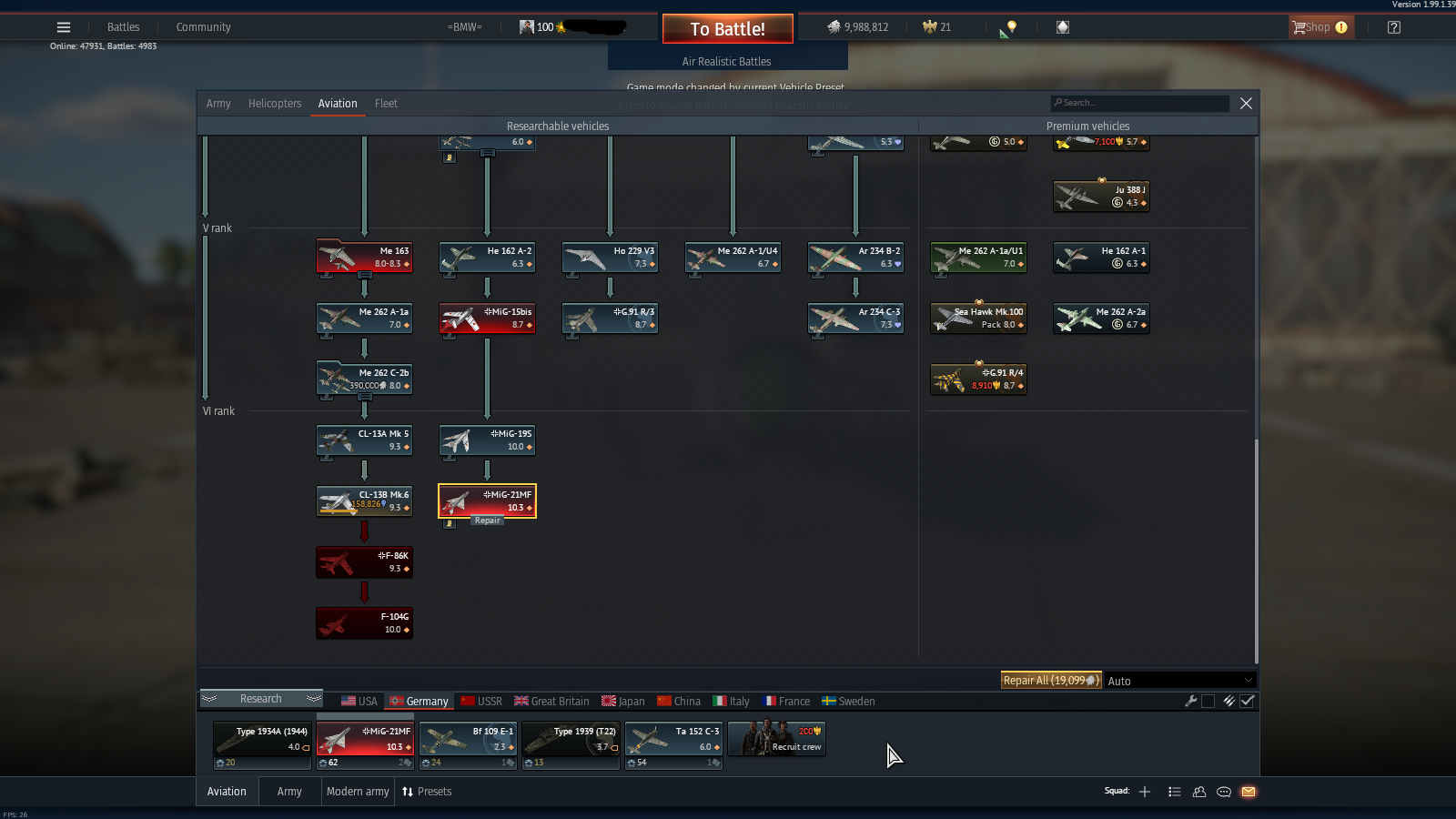
Task: Click the Golden Eagles balance 21
Action: coord(936,27)
